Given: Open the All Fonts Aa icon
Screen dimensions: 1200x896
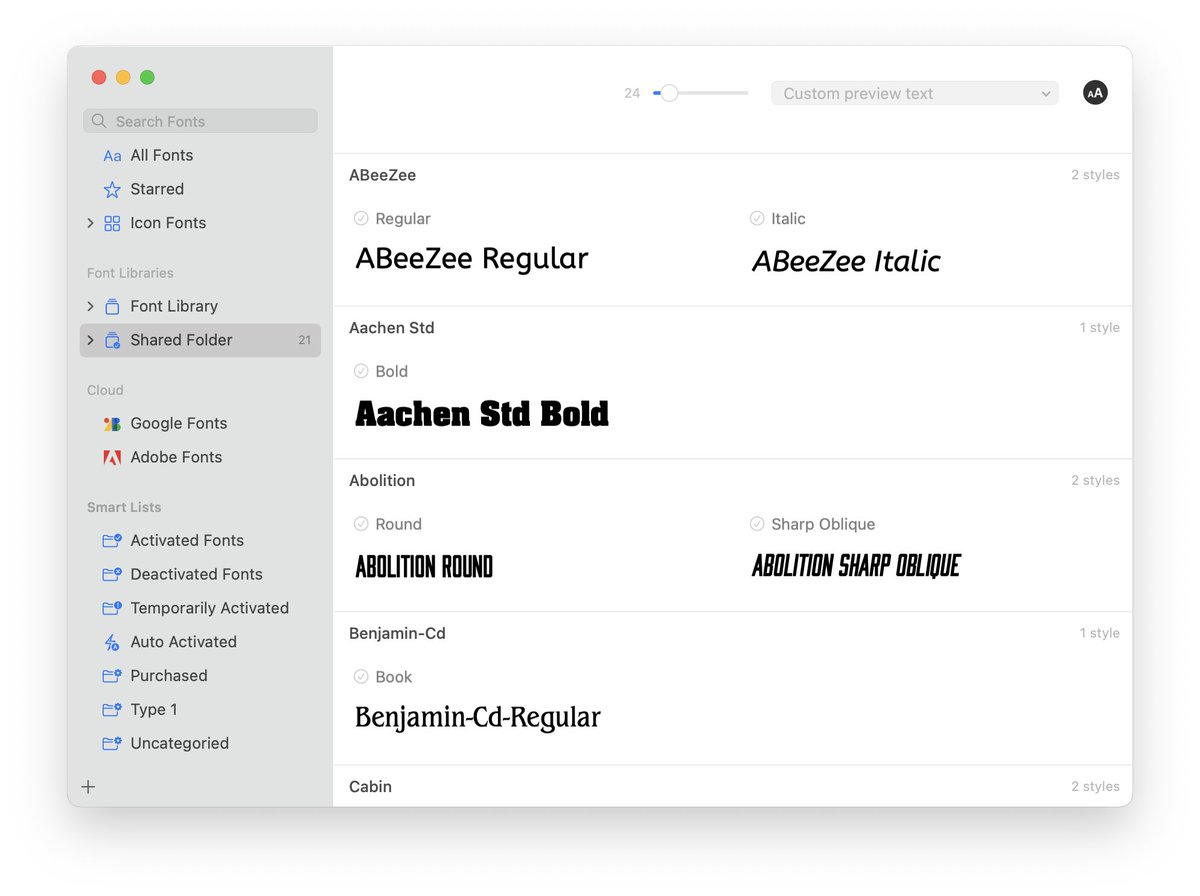Looking at the screenshot, I should 112,155.
